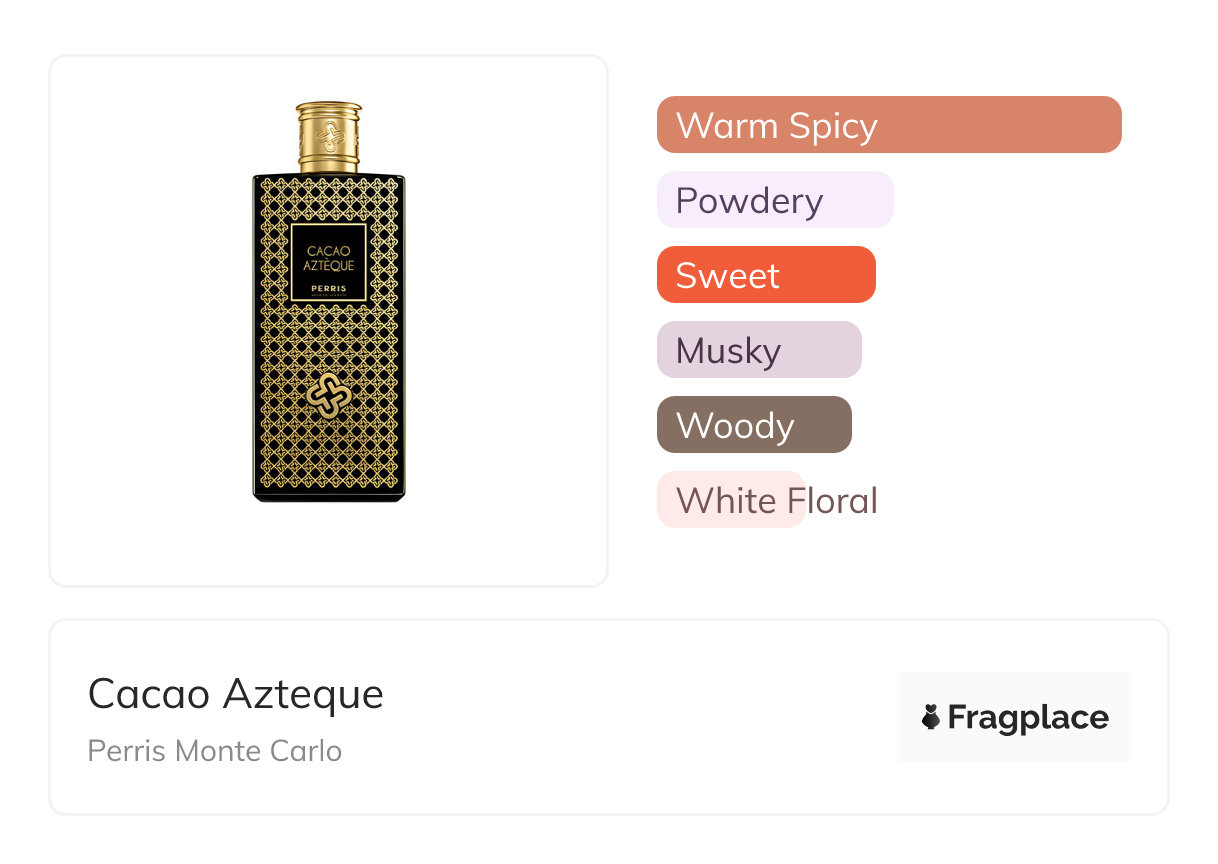
Task: Click the Cacao Azteque perfume title
Action: click(235, 693)
